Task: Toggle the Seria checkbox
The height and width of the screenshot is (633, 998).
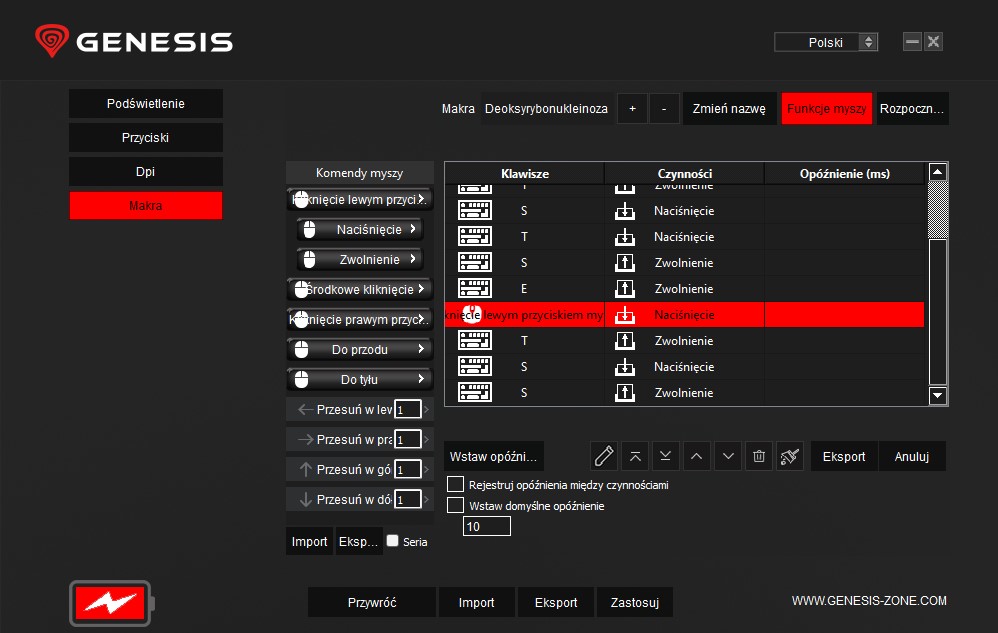Action: pos(393,541)
